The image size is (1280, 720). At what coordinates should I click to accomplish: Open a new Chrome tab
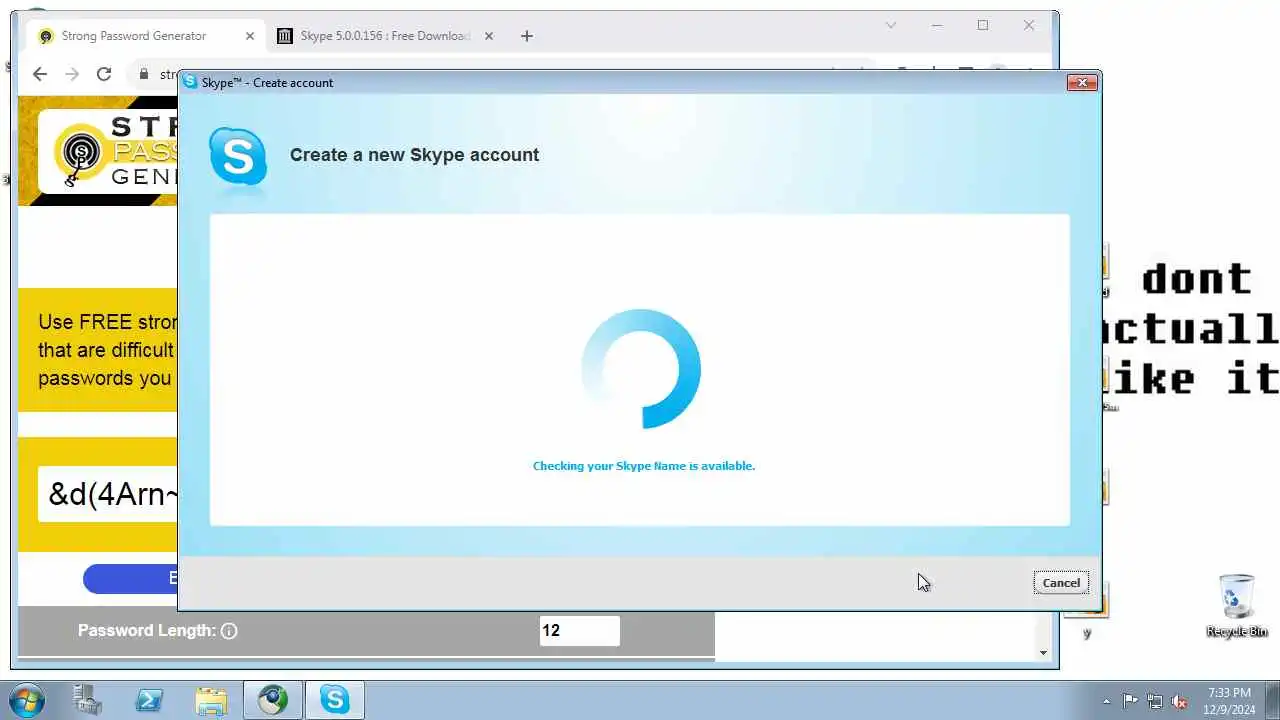click(527, 36)
